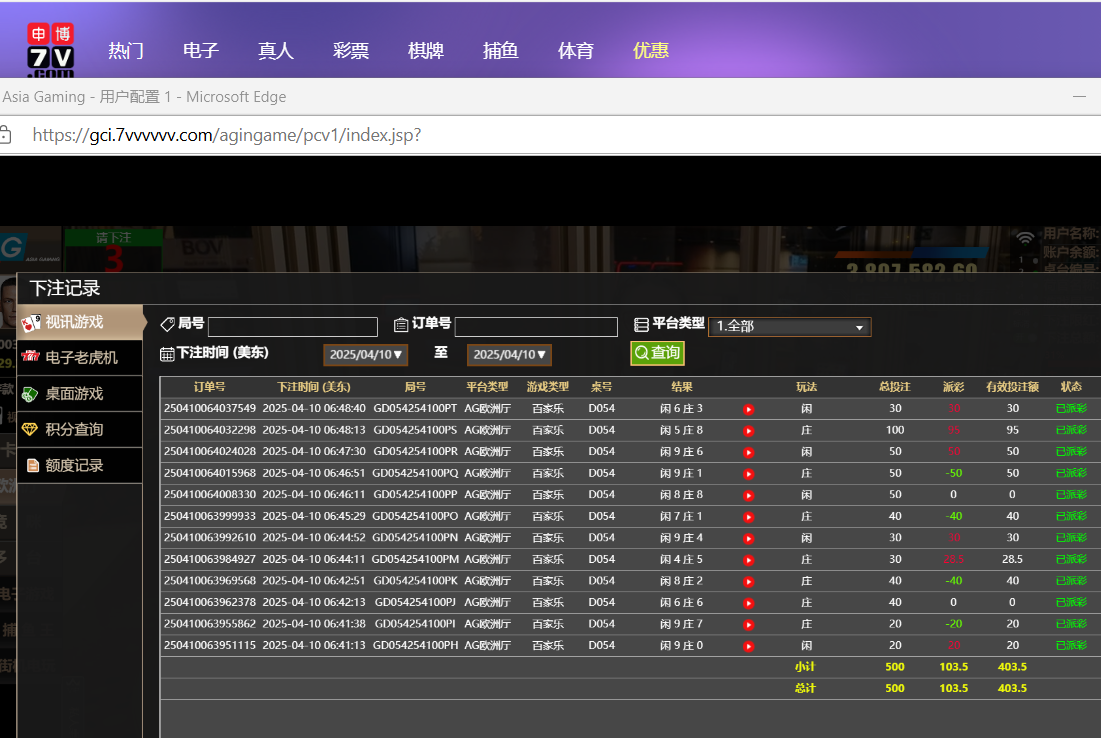Image resolution: width=1101 pixels, height=738 pixels.
Task: Click into the 局号 input field
Action: [293, 327]
